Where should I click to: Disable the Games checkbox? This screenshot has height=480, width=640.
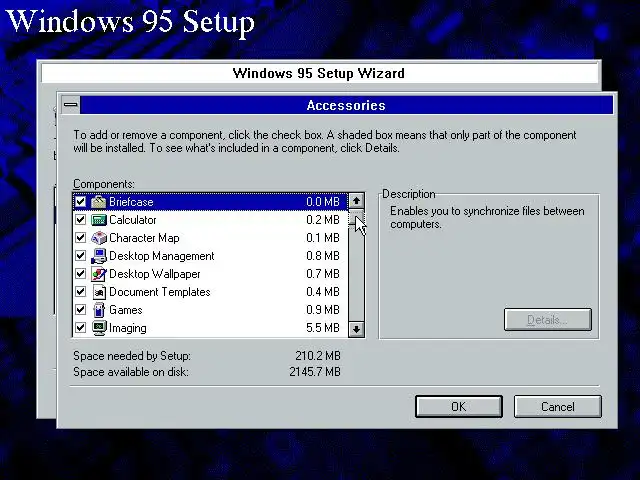tap(80, 309)
